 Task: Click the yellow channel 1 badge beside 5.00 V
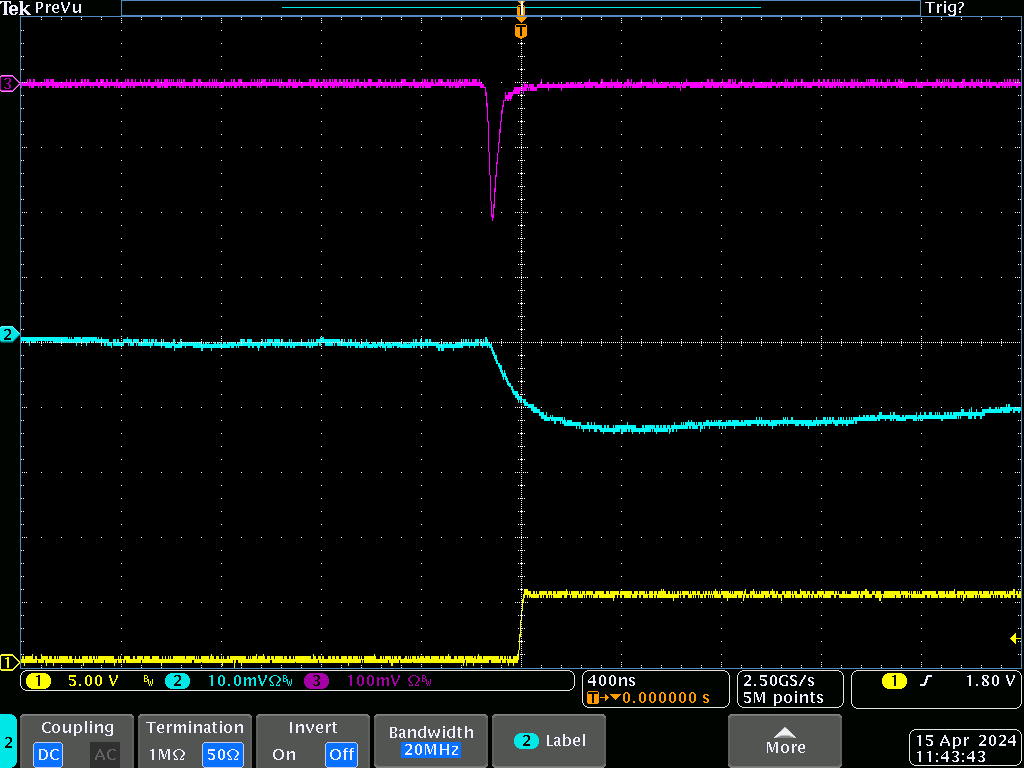[38, 682]
